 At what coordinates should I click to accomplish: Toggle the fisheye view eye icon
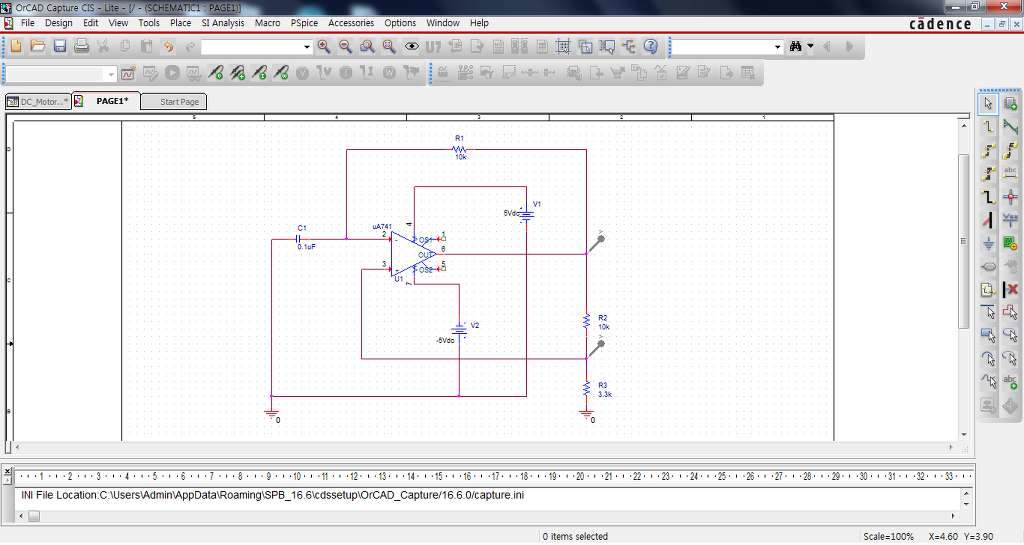coord(411,46)
